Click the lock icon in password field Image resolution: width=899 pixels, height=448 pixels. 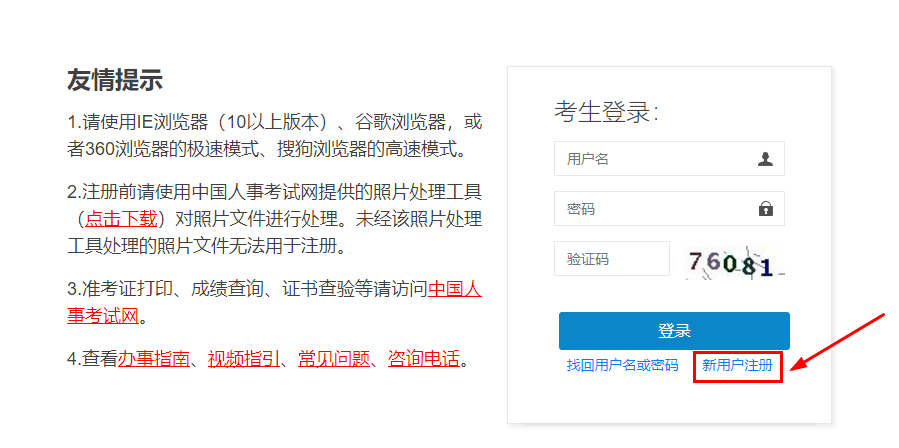[765, 209]
